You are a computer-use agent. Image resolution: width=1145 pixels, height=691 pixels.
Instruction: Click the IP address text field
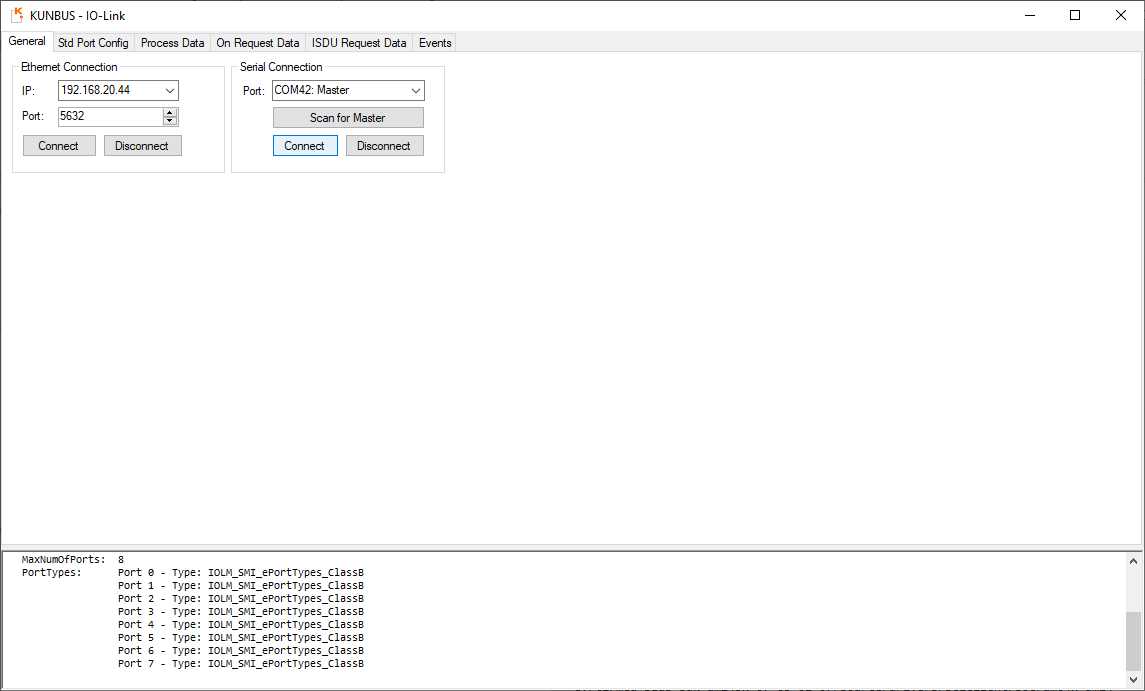pyautogui.click(x=108, y=91)
